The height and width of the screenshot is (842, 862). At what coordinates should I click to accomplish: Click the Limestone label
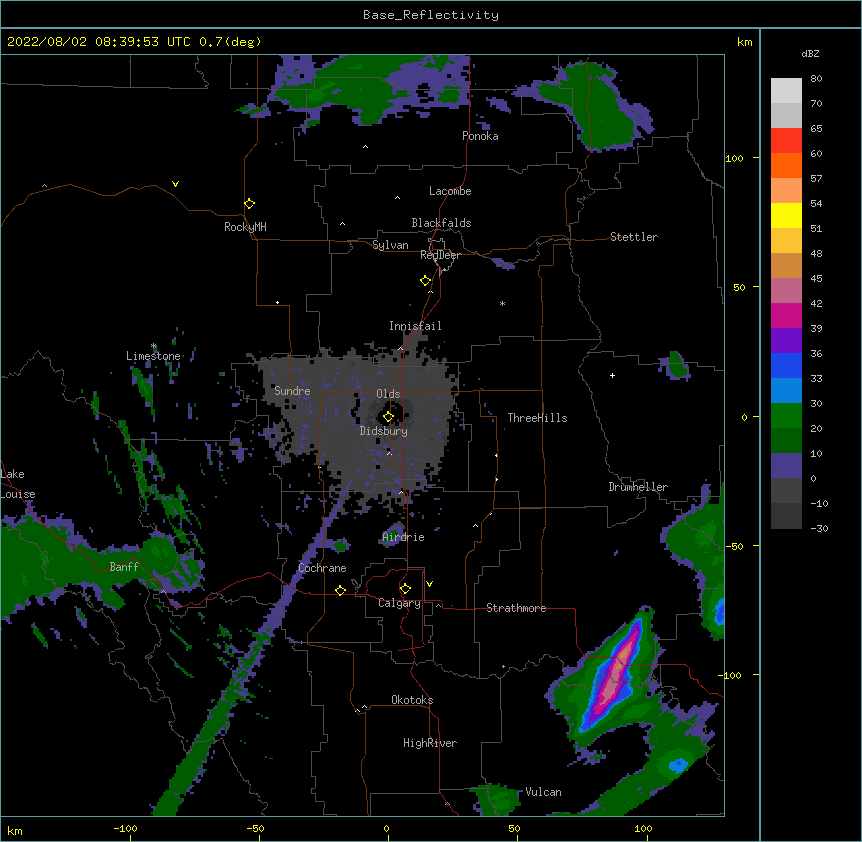pos(153,356)
